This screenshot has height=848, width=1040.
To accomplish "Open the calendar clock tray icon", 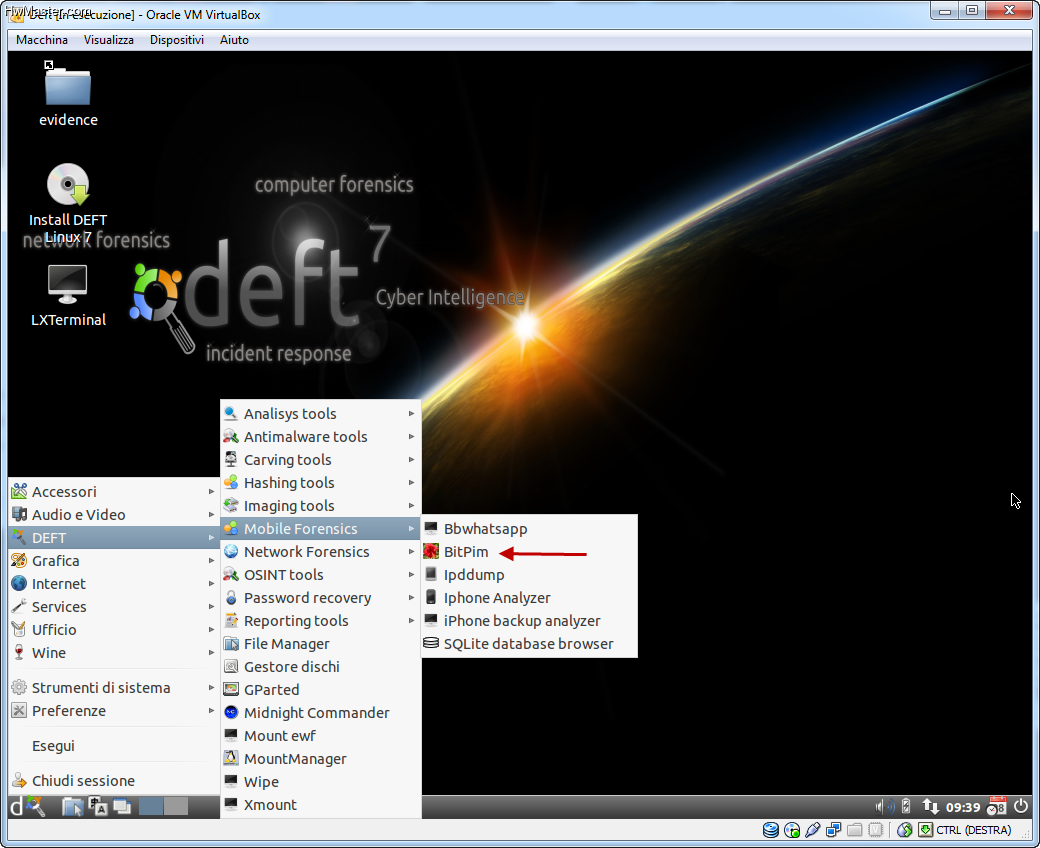I will point(996,806).
